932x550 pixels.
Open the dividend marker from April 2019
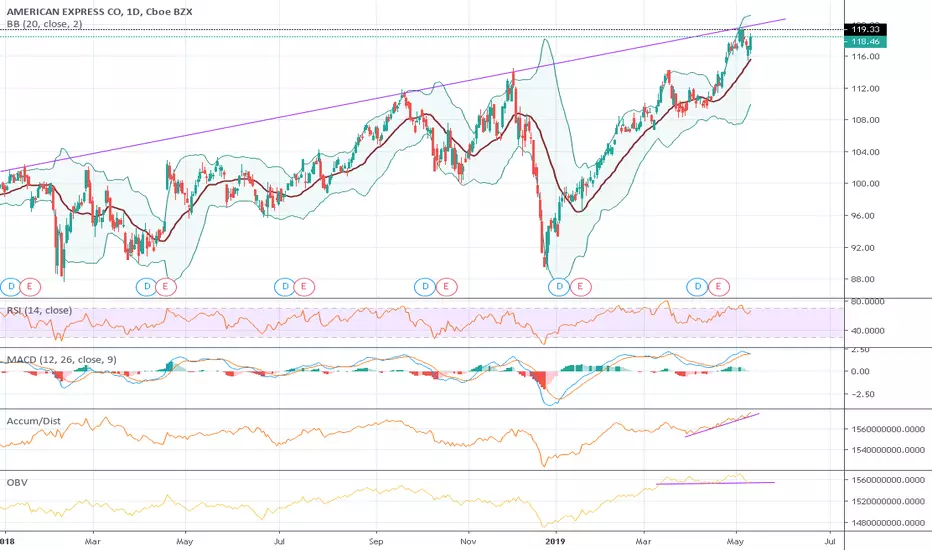(697, 287)
